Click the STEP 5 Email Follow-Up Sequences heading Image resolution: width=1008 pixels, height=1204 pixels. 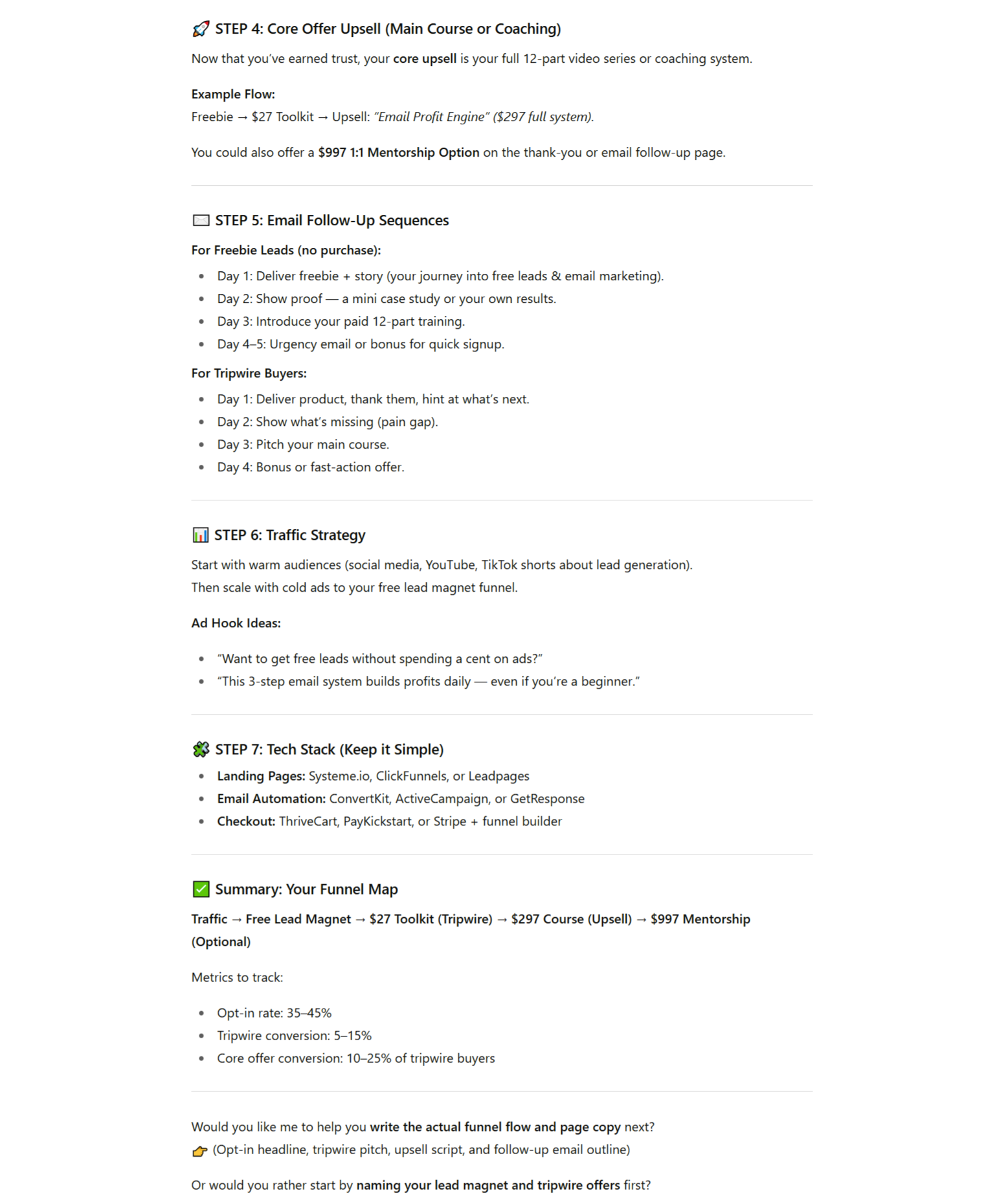331,221
